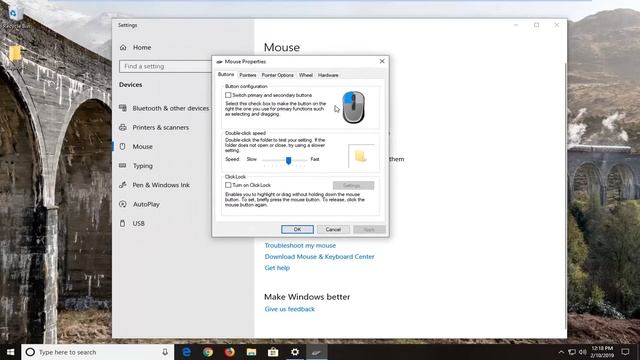
Task: Switch to the Pointers tab
Action: tap(248, 75)
